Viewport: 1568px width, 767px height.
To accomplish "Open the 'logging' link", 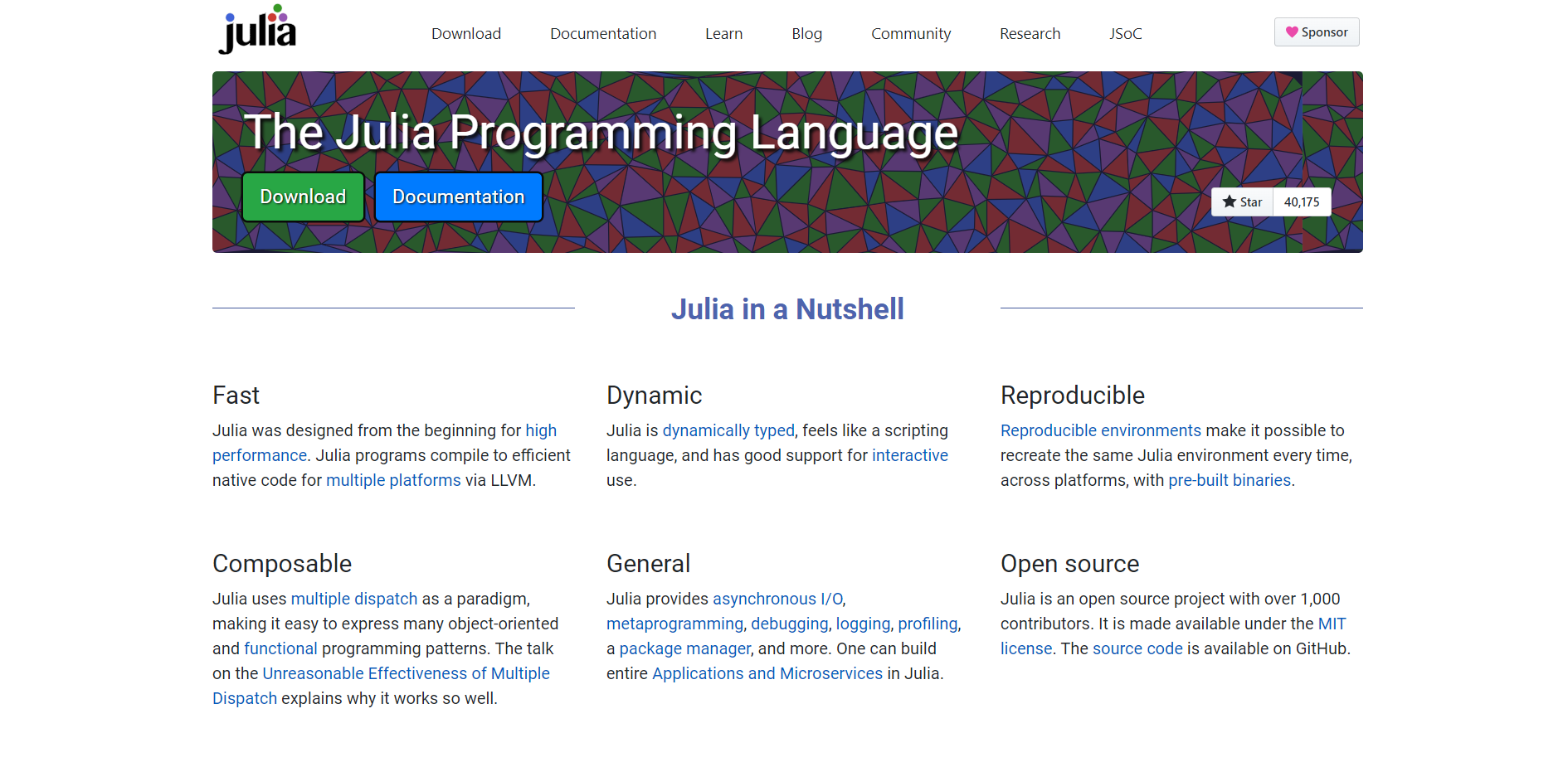I will pos(863,624).
